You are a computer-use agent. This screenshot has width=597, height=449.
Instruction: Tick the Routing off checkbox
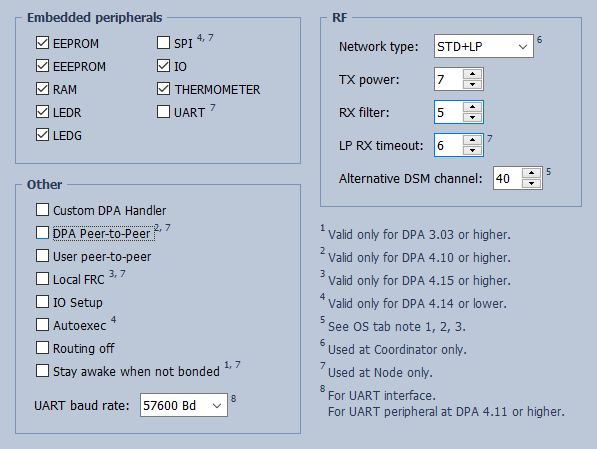coord(42,348)
